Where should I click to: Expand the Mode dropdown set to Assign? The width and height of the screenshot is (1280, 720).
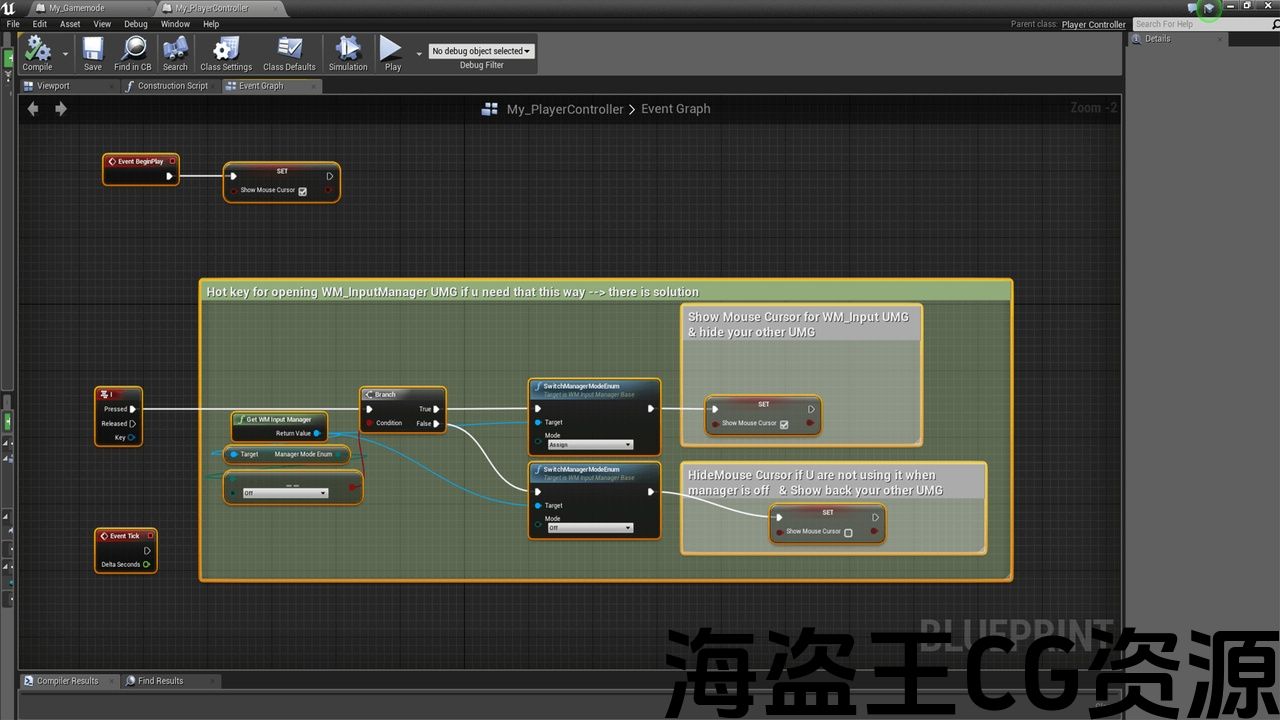coord(590,445)
